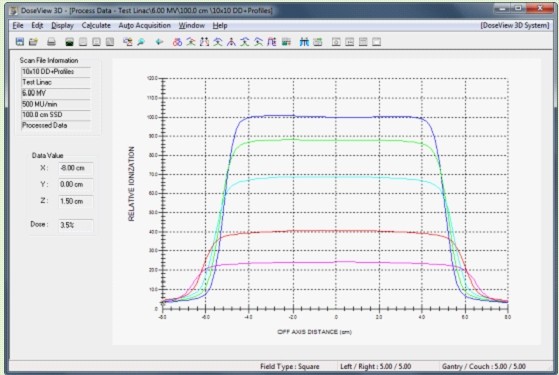Click the Z value field showing 1.50 cm

coord(76,201)
